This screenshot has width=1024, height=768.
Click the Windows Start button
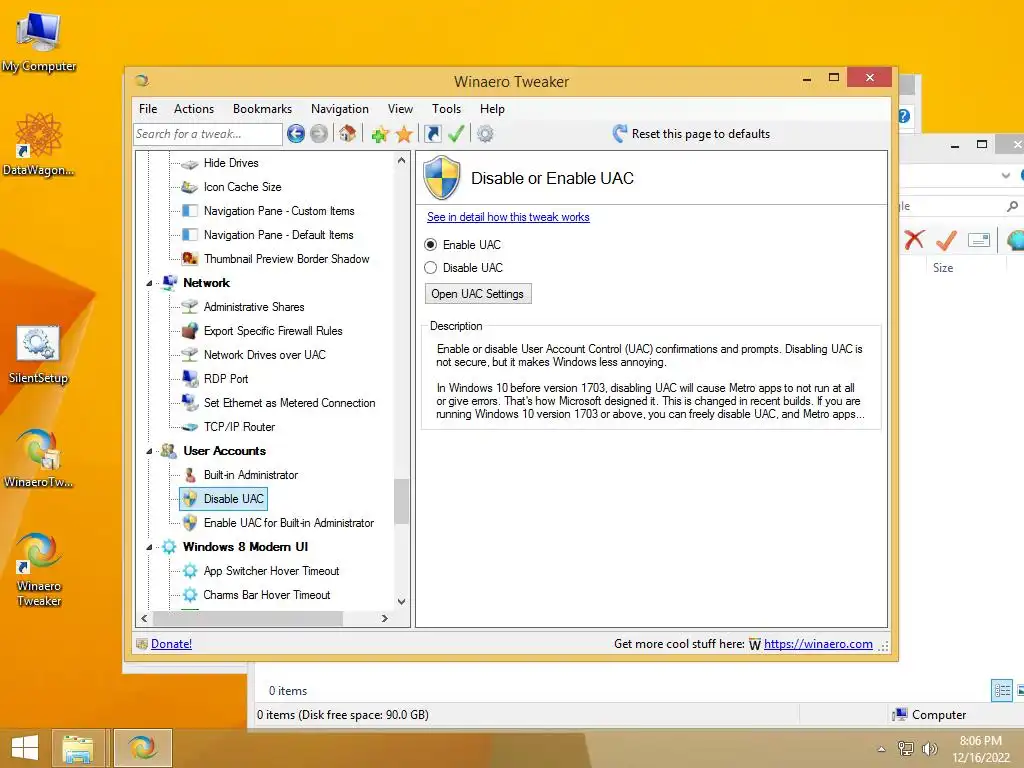point(25,748)
